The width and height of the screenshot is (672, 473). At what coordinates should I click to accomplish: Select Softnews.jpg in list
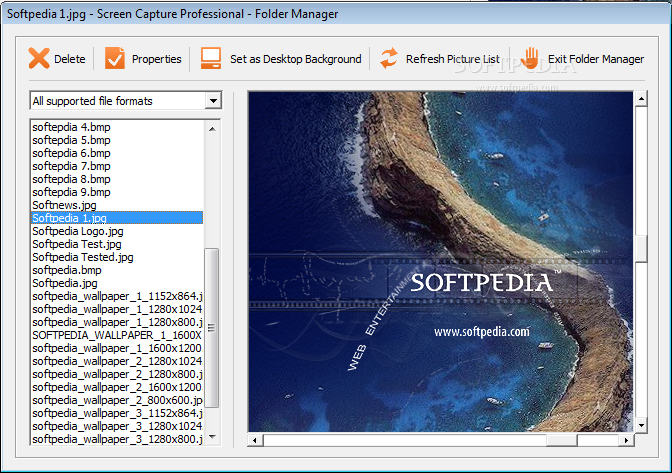[117, 205]
